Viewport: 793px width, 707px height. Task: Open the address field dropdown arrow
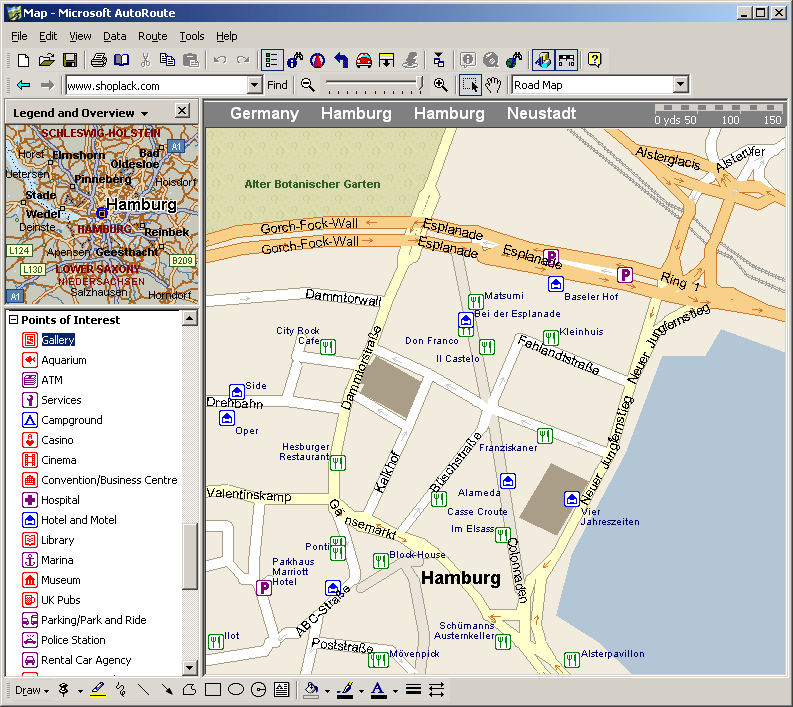click(255, 85)
